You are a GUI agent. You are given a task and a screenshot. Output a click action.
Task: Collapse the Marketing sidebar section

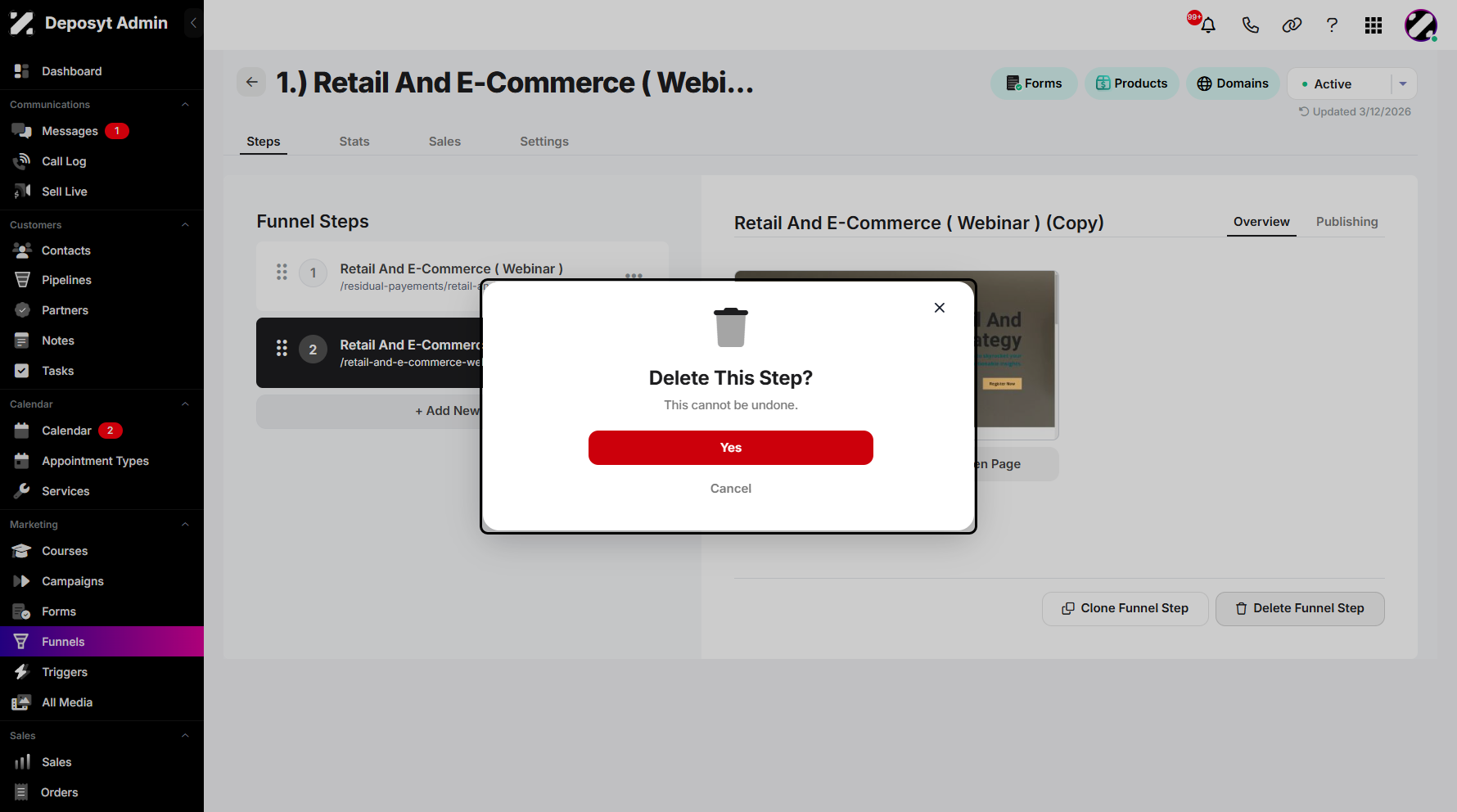tap(185, 524)
